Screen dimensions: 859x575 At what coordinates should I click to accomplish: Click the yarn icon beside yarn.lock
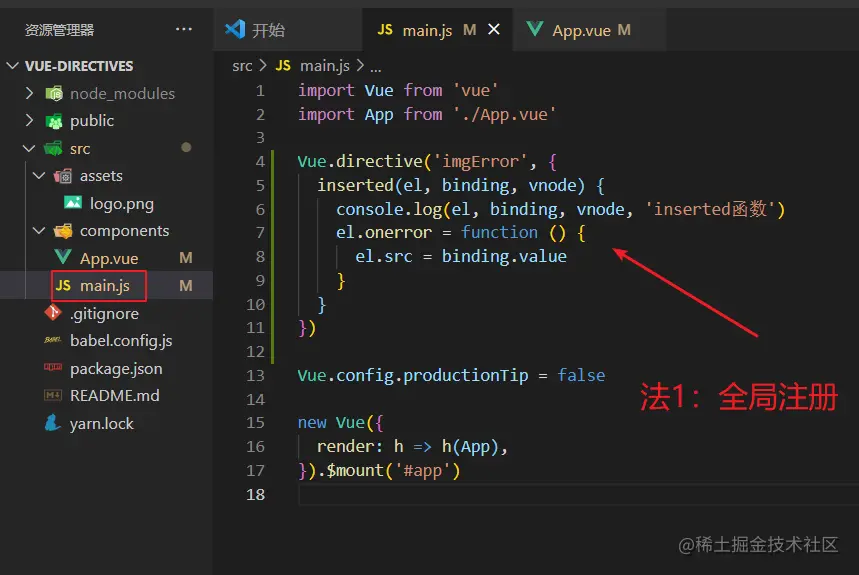click(53, 422)
